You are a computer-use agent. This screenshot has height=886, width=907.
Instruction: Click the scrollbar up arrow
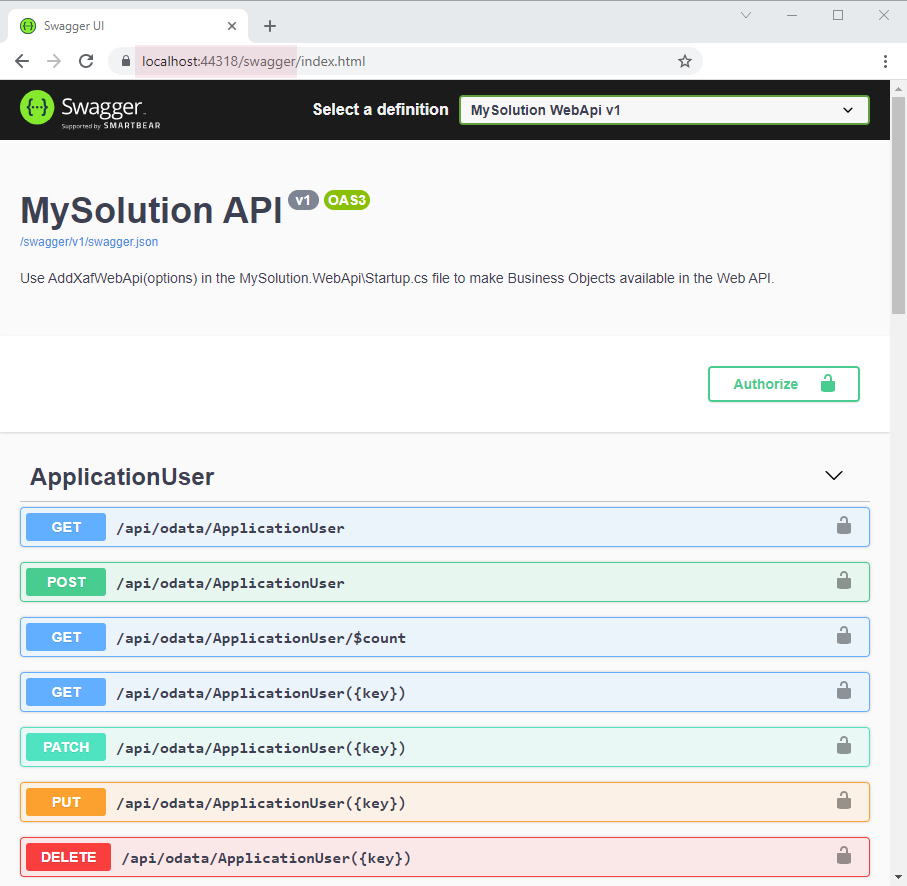pyautogui.click(x=898, y=88)
